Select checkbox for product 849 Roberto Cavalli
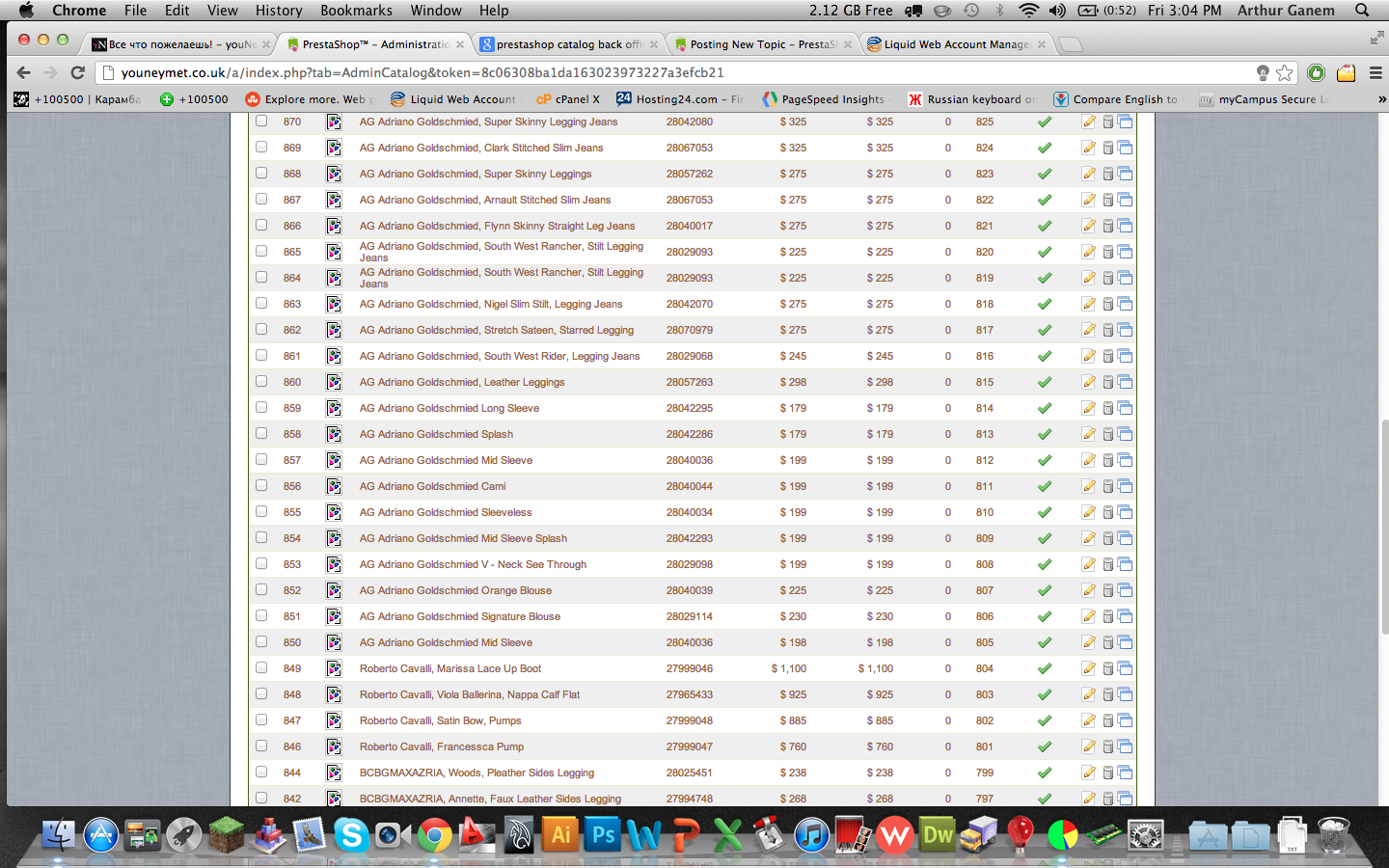The width and height of the screenshot is (1389, 868). [261, 668]
